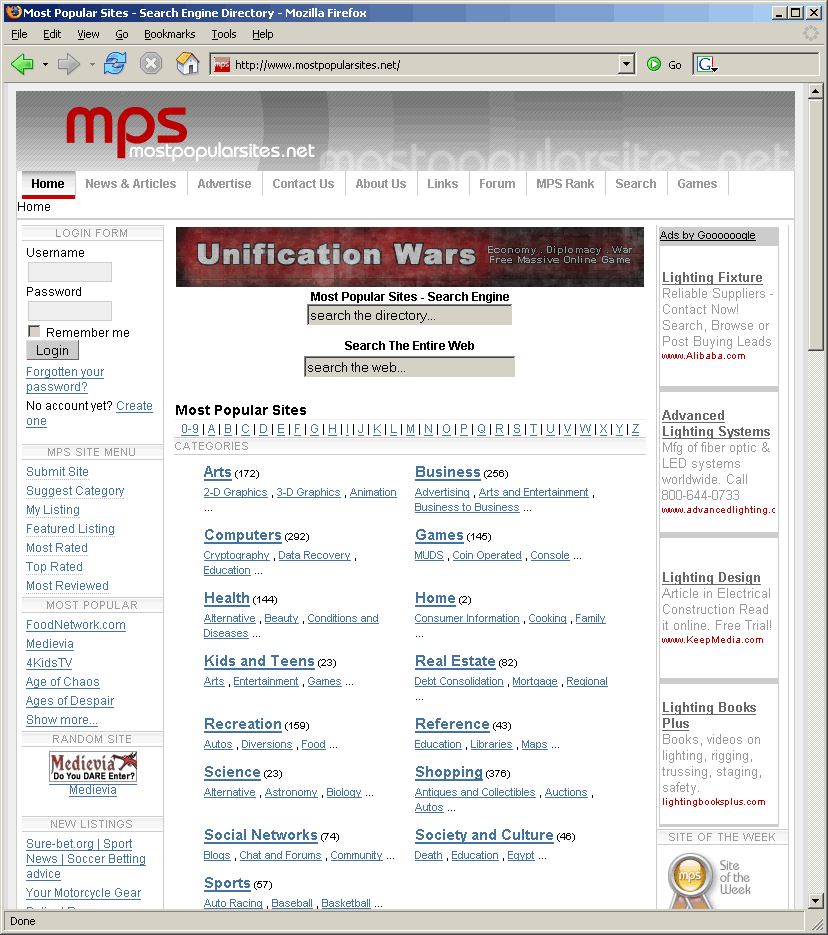Open the Forward button history dropdown arrow

92,64
